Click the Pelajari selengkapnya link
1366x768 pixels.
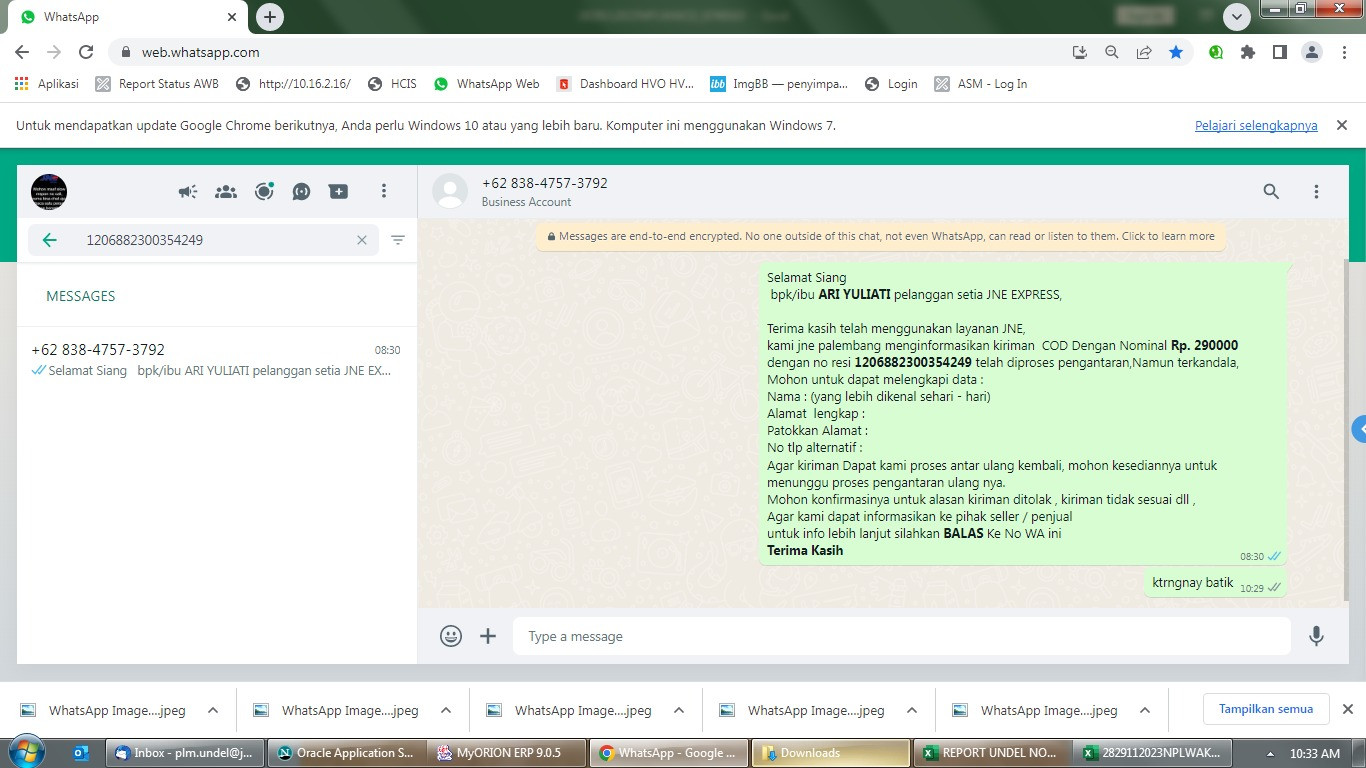(x=1256, y=126)
